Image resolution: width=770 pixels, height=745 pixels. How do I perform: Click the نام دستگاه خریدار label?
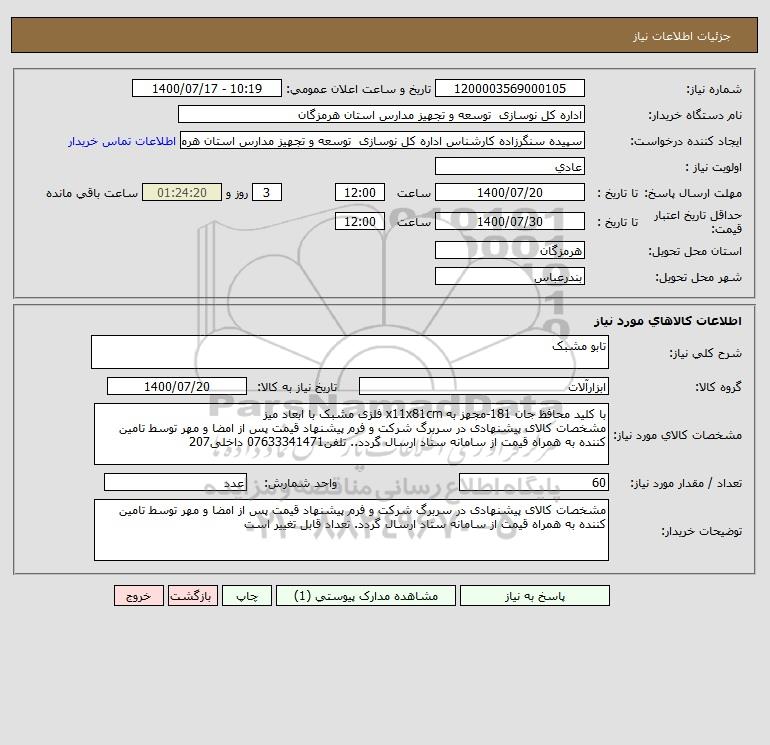tap(695, 115)
